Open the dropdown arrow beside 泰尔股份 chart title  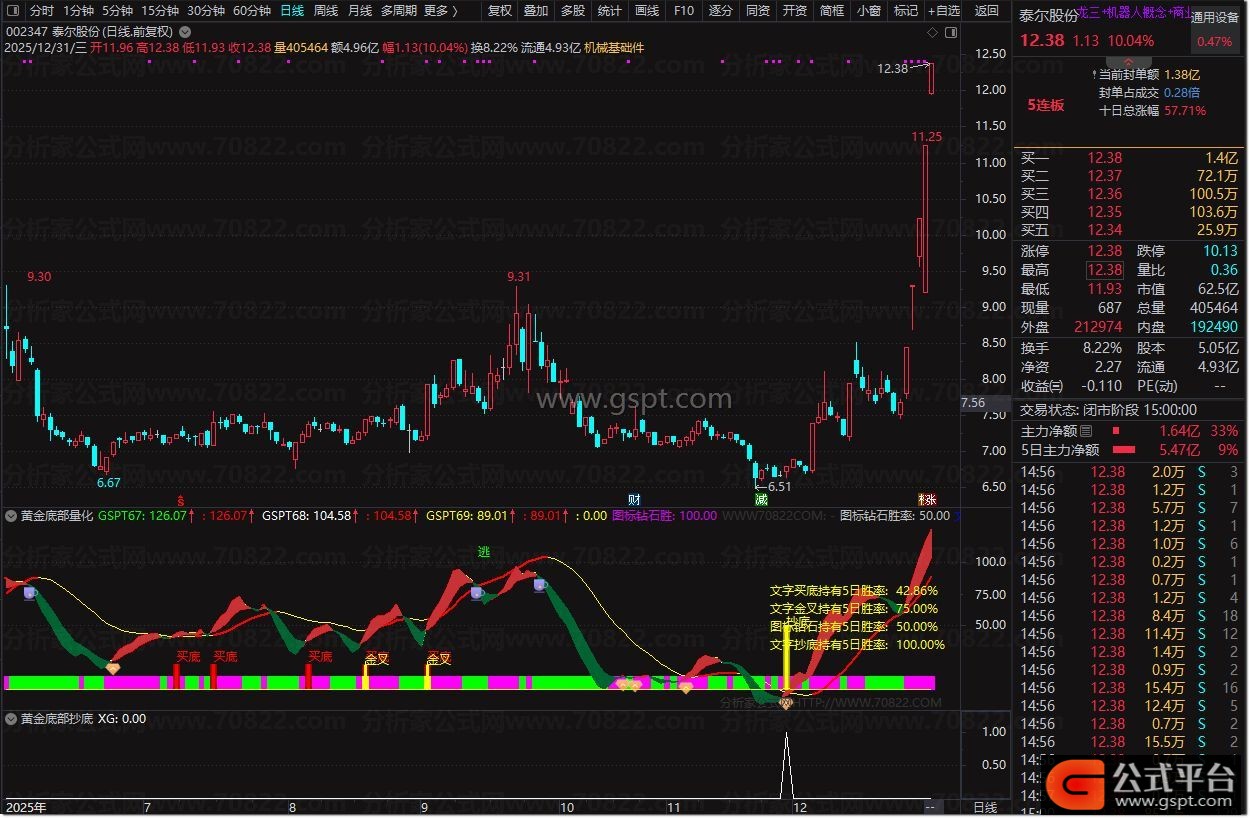[183, 32]
